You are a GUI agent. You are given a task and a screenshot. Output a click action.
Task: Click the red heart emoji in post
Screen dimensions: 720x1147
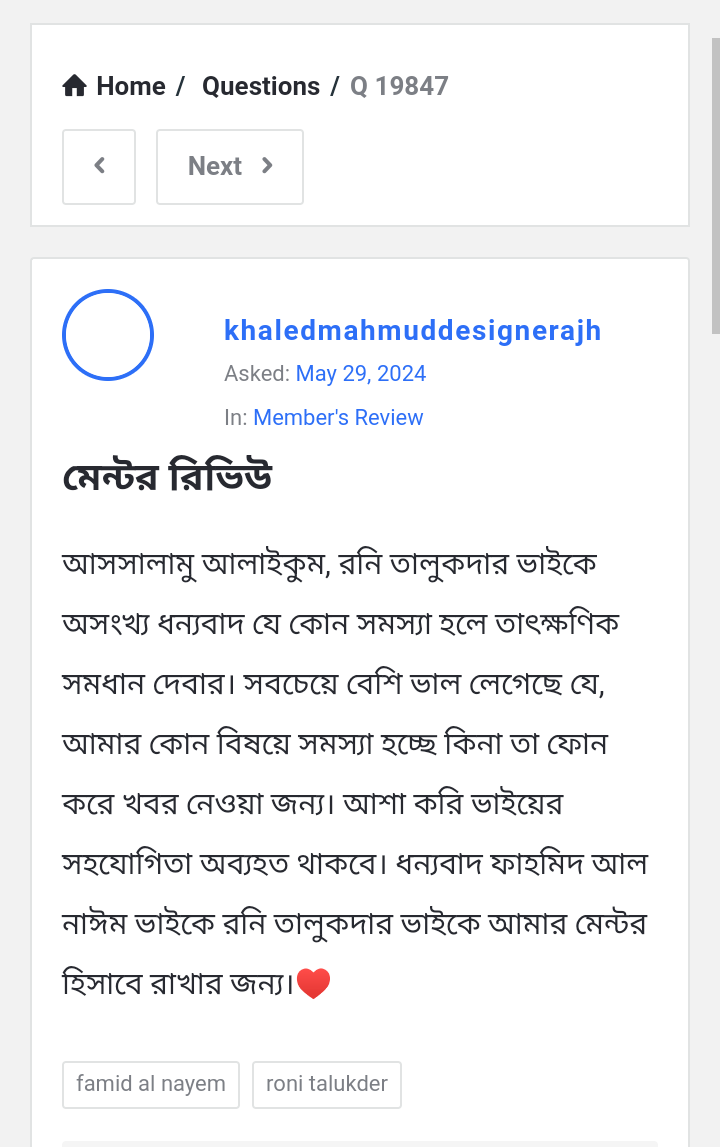314,984
